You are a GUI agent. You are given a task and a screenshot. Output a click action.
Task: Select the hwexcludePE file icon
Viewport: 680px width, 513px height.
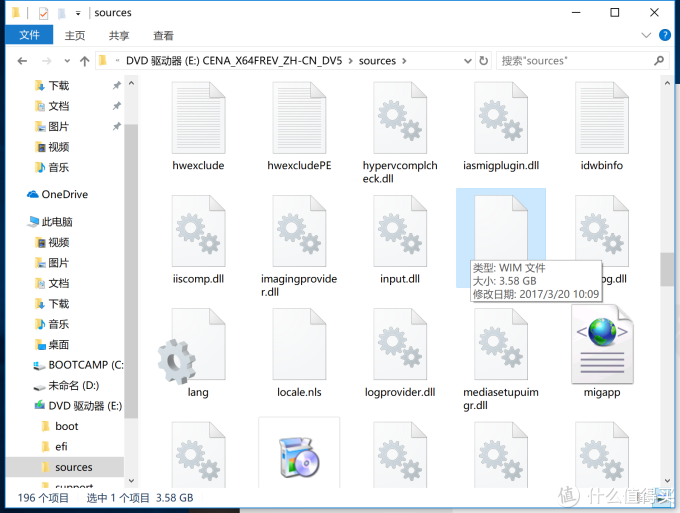299,118
